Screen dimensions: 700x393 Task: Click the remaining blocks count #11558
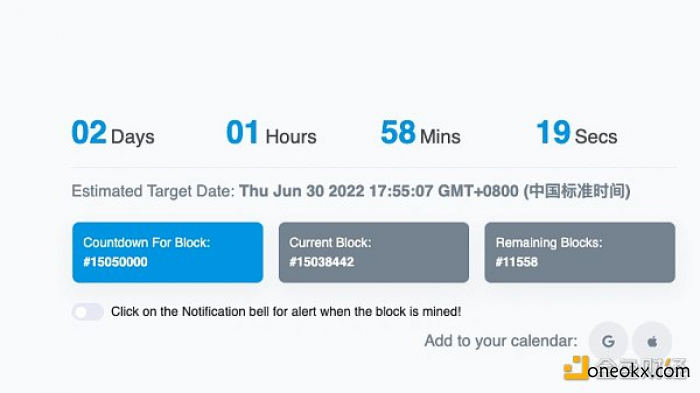[x=517, y=262]
